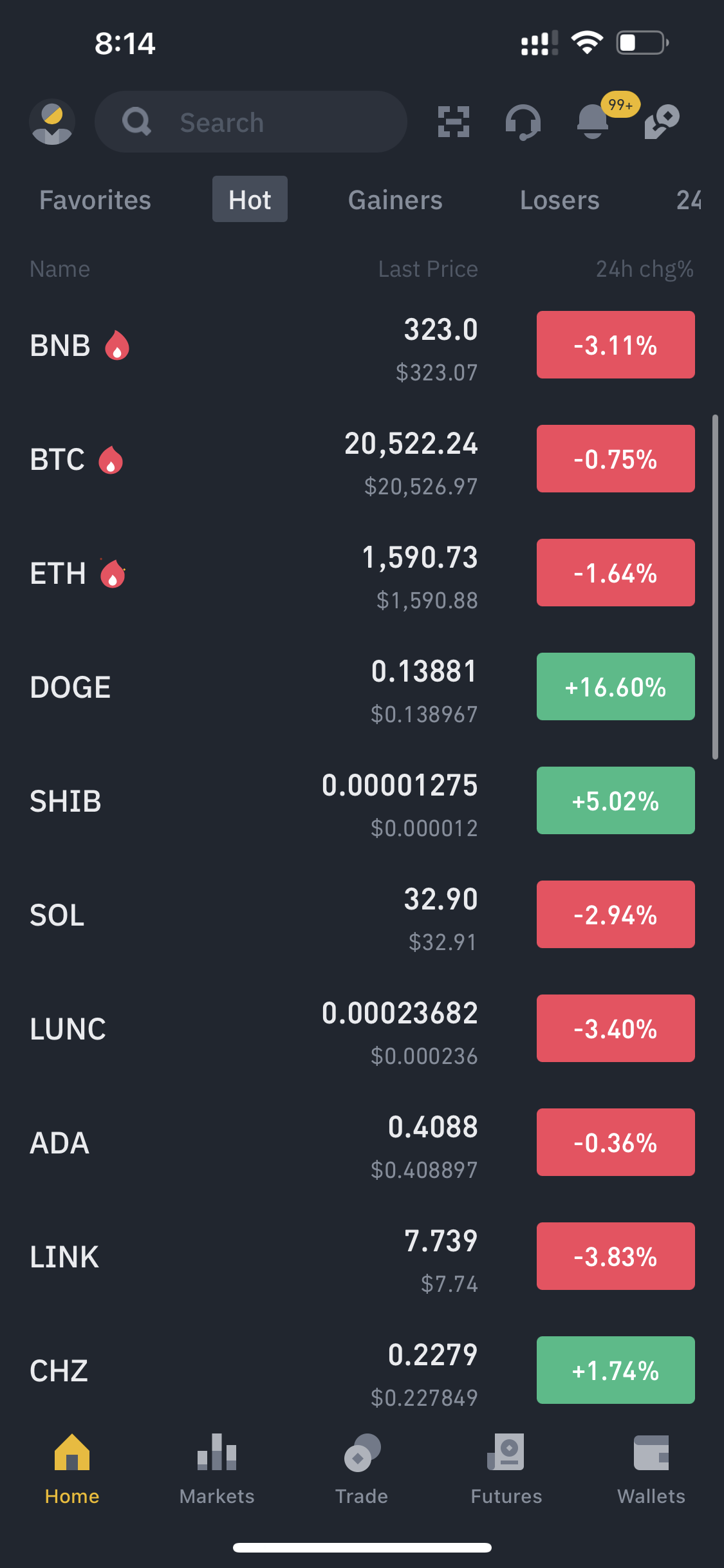Open the profile avatar icon

[52, 122]
